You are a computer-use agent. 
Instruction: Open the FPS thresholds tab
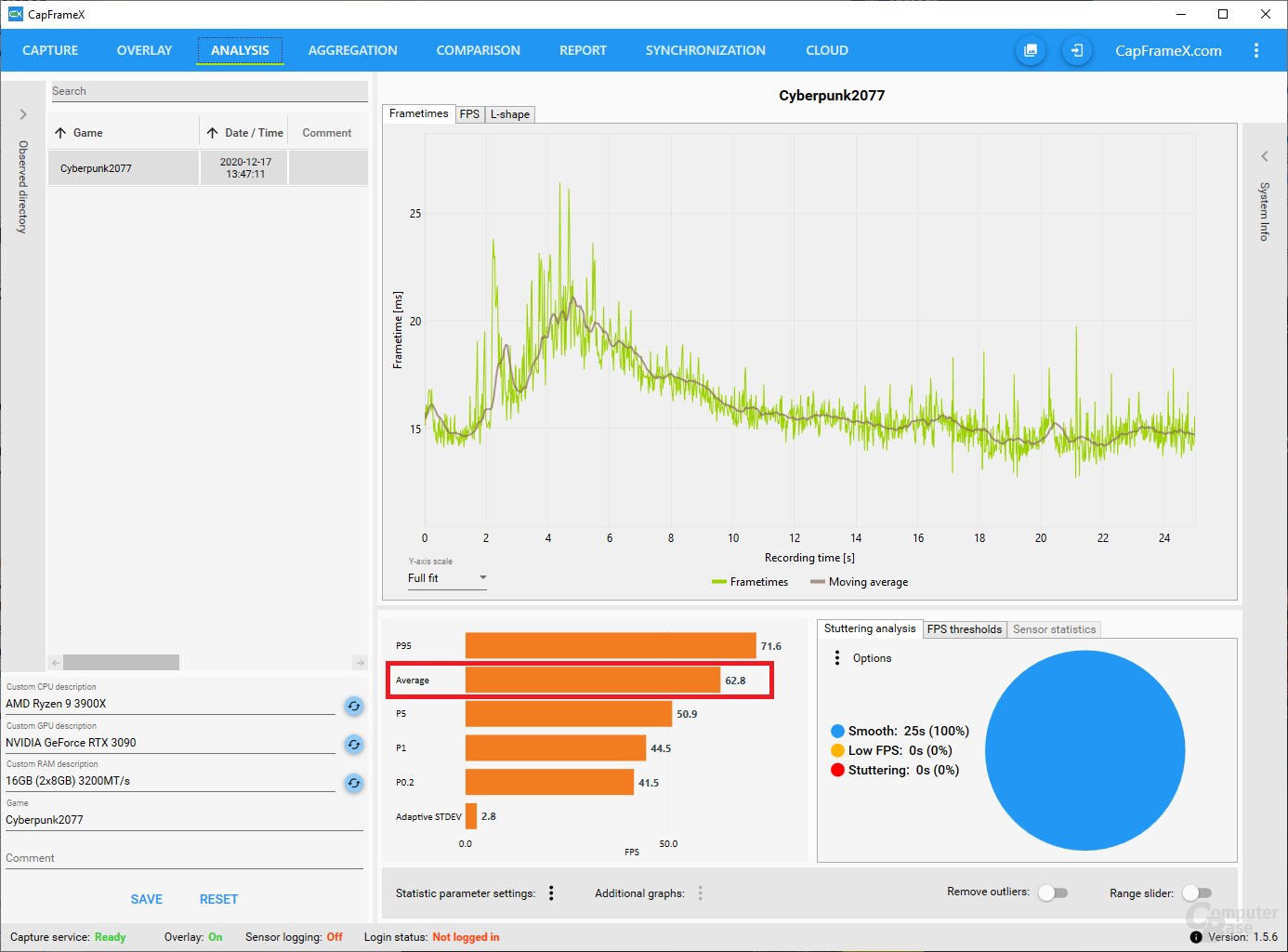965,629
